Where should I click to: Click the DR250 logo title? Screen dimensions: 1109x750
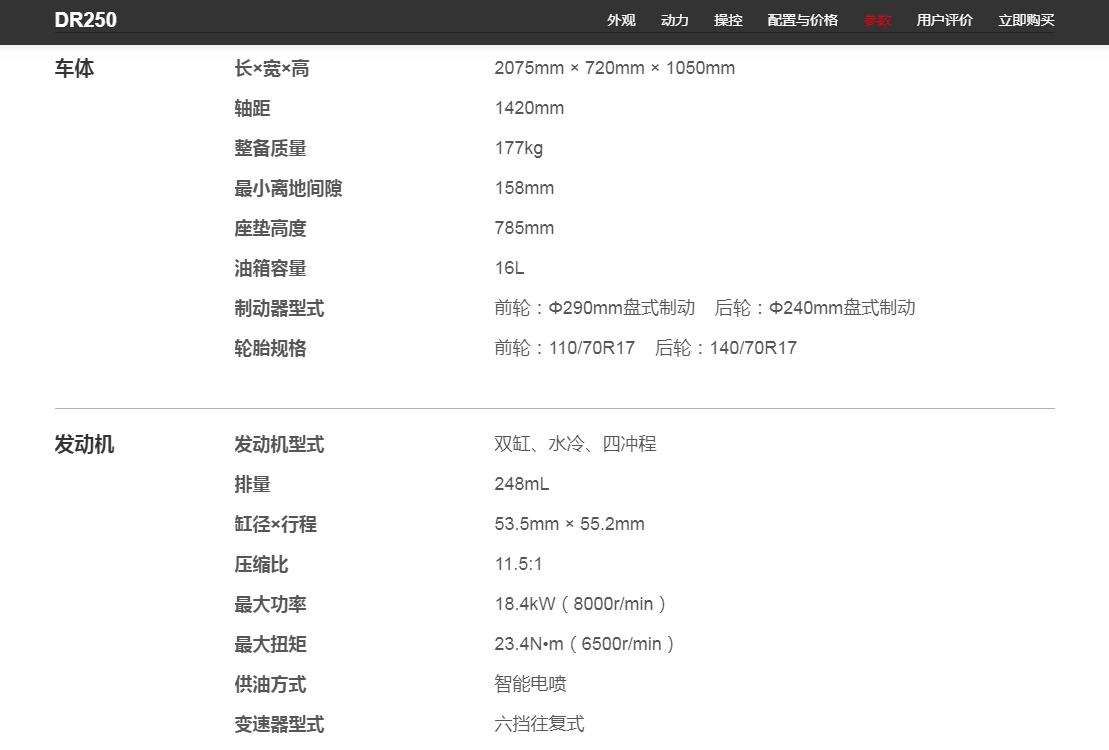point(86,20)
